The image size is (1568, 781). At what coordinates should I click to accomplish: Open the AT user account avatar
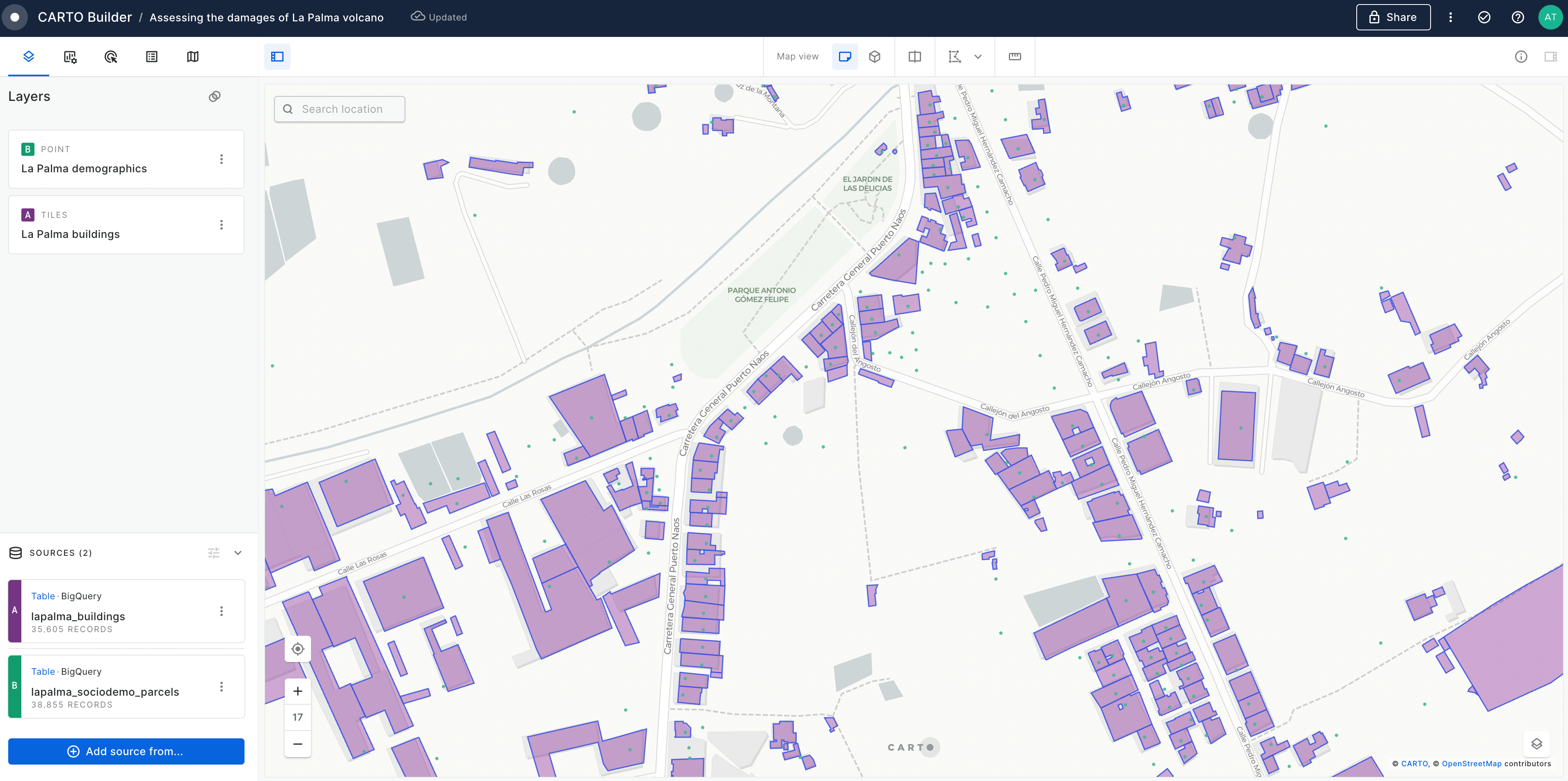1550,17
